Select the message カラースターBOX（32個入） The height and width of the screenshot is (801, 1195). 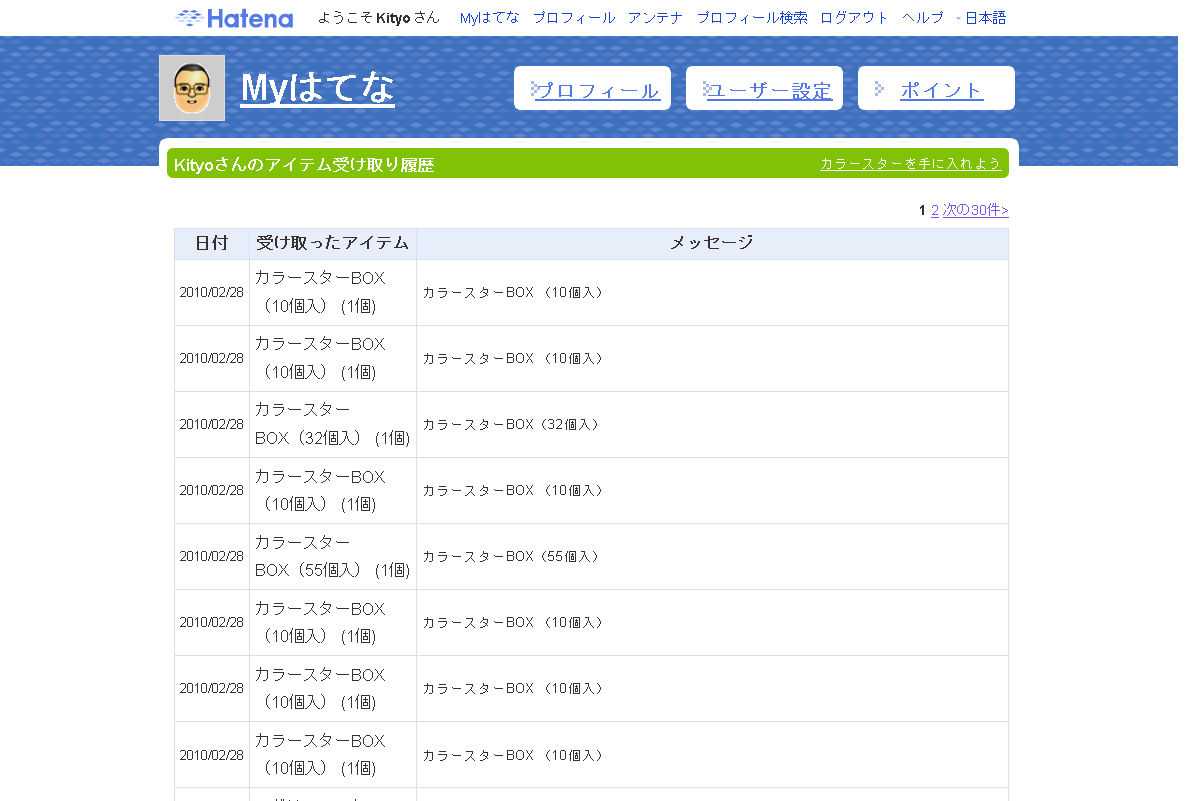(x=511, y=425)
